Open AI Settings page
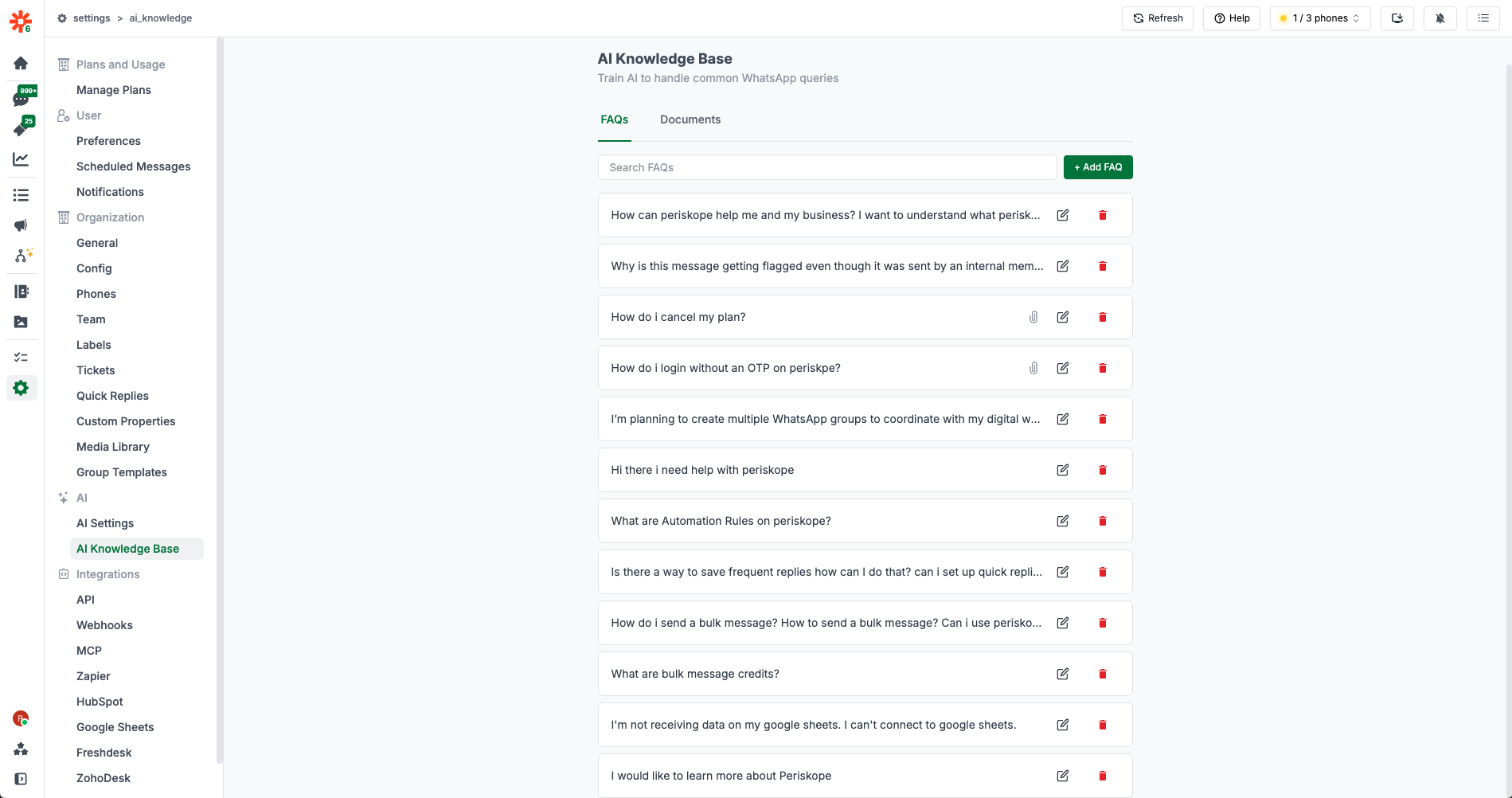Screen dimensions: 1512x798 pos(105,523)
